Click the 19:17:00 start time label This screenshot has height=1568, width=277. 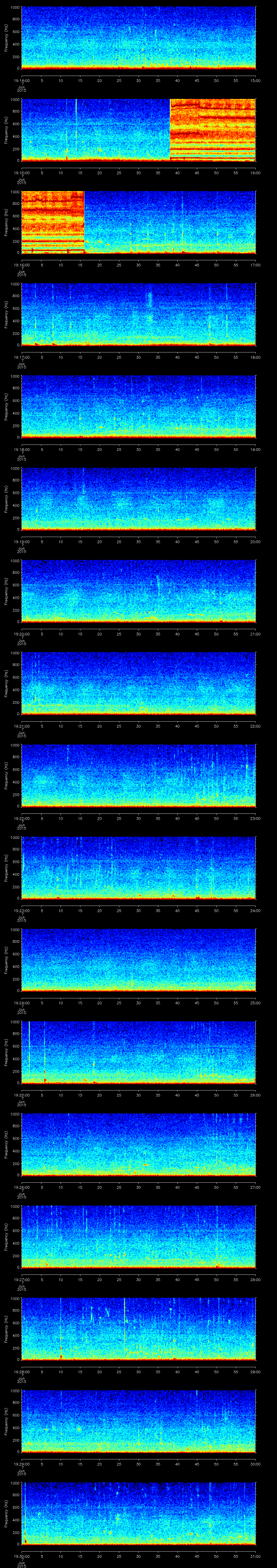(21, 357)
